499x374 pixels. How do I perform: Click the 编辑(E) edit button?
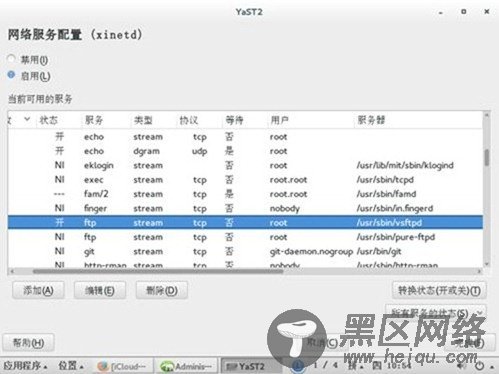[100, 290]
